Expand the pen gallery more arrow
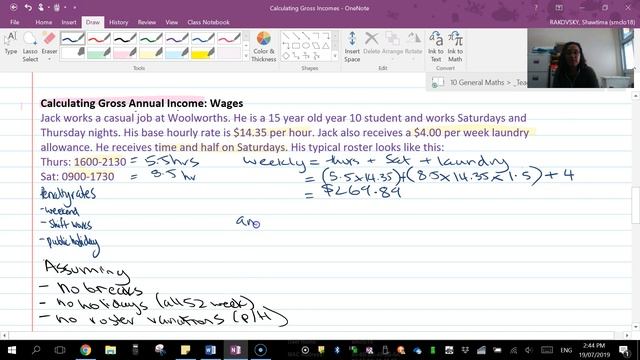 [246, 56]
